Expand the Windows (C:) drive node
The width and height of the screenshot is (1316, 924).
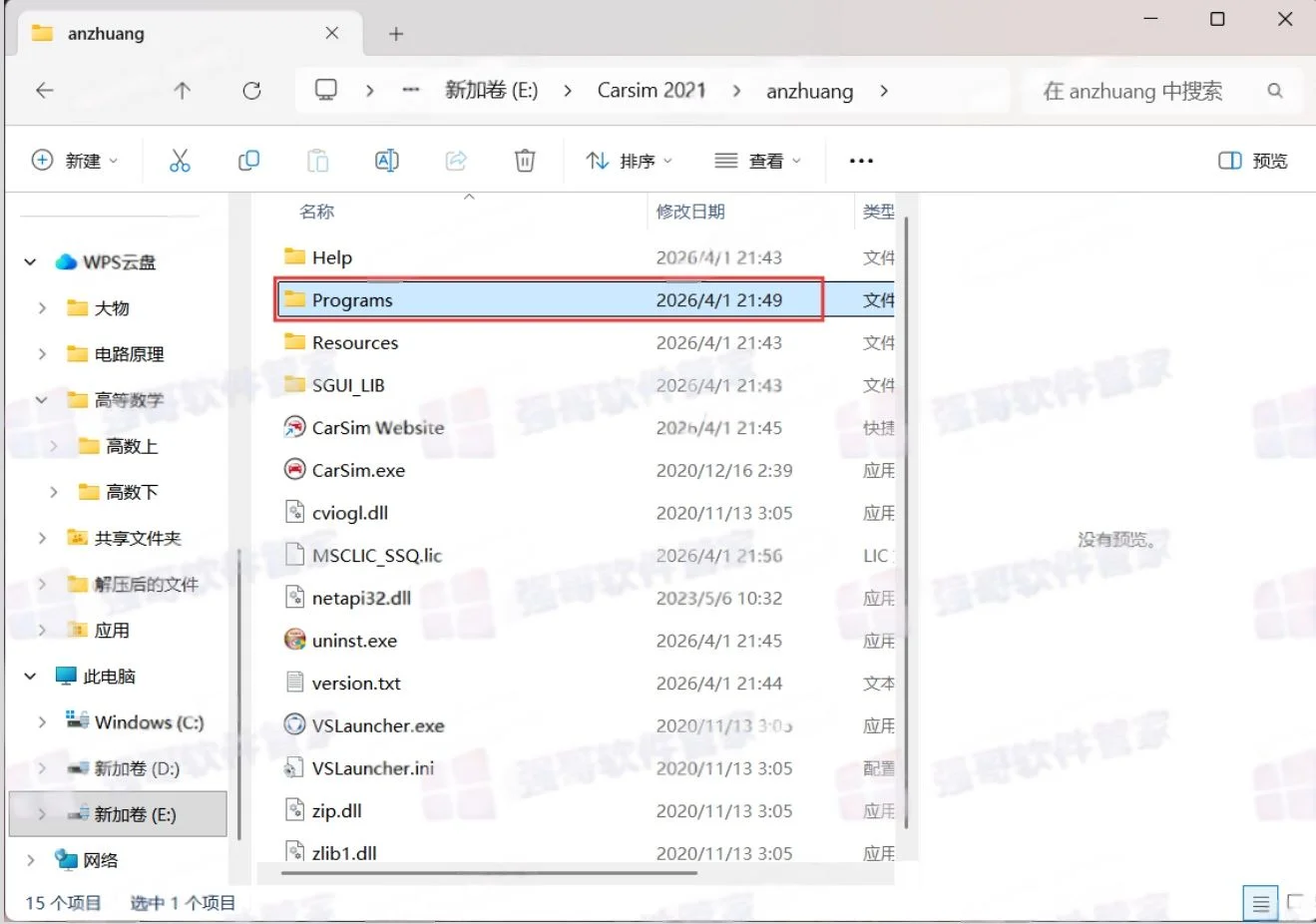[42, 722]
